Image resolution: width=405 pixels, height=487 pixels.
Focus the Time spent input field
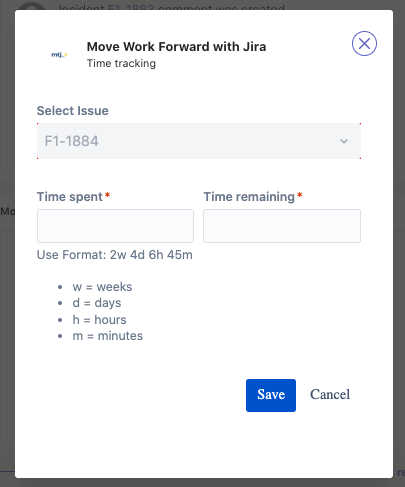pyautogui.click(x=115, y=226)
